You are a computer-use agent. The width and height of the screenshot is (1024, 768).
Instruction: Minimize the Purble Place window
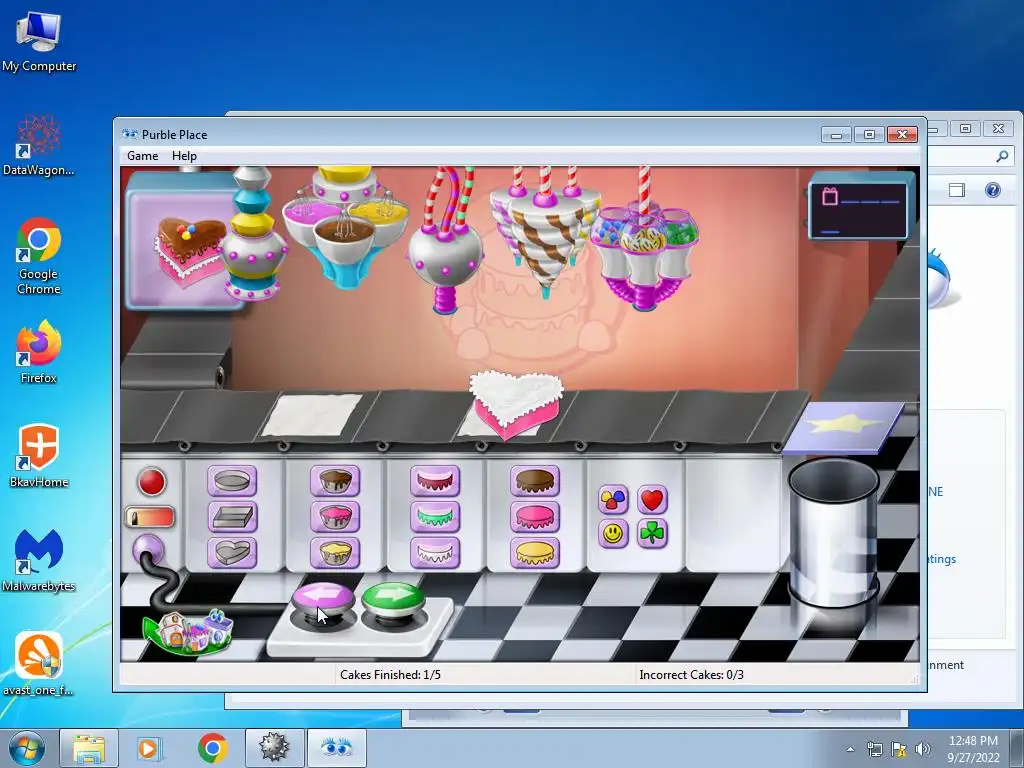[837, 135]
